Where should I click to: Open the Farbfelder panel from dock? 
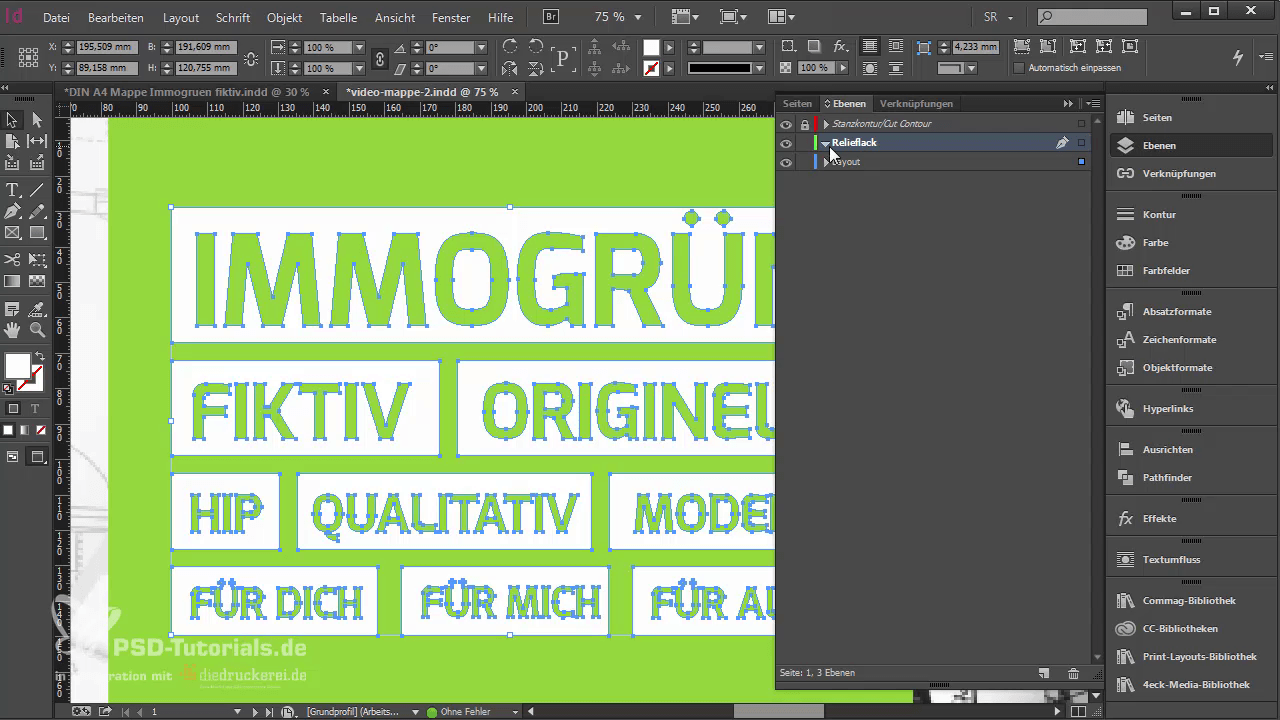click(x=1165, y=270)
